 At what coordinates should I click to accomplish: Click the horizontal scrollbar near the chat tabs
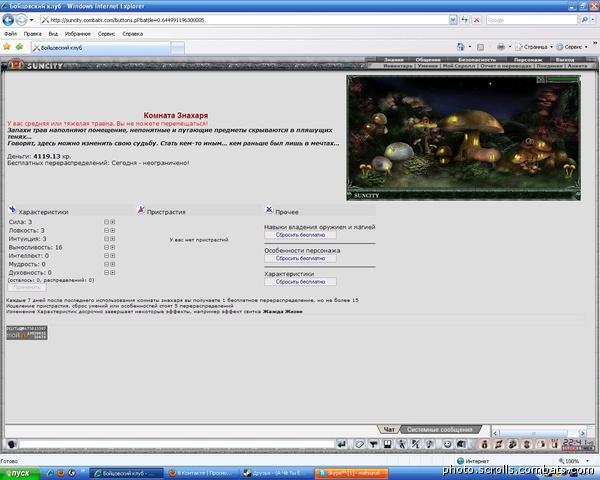[539, 433]
